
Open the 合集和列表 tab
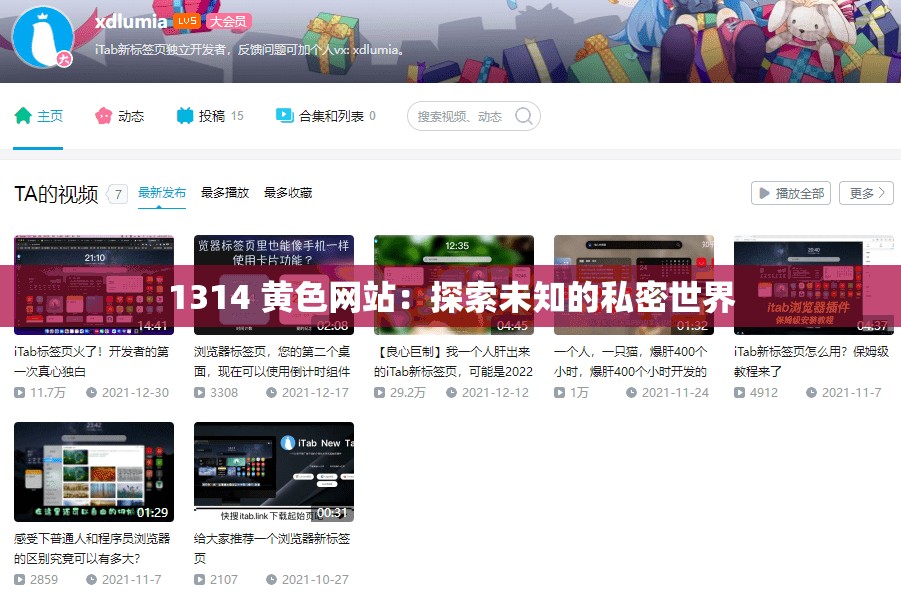point(317,116)
